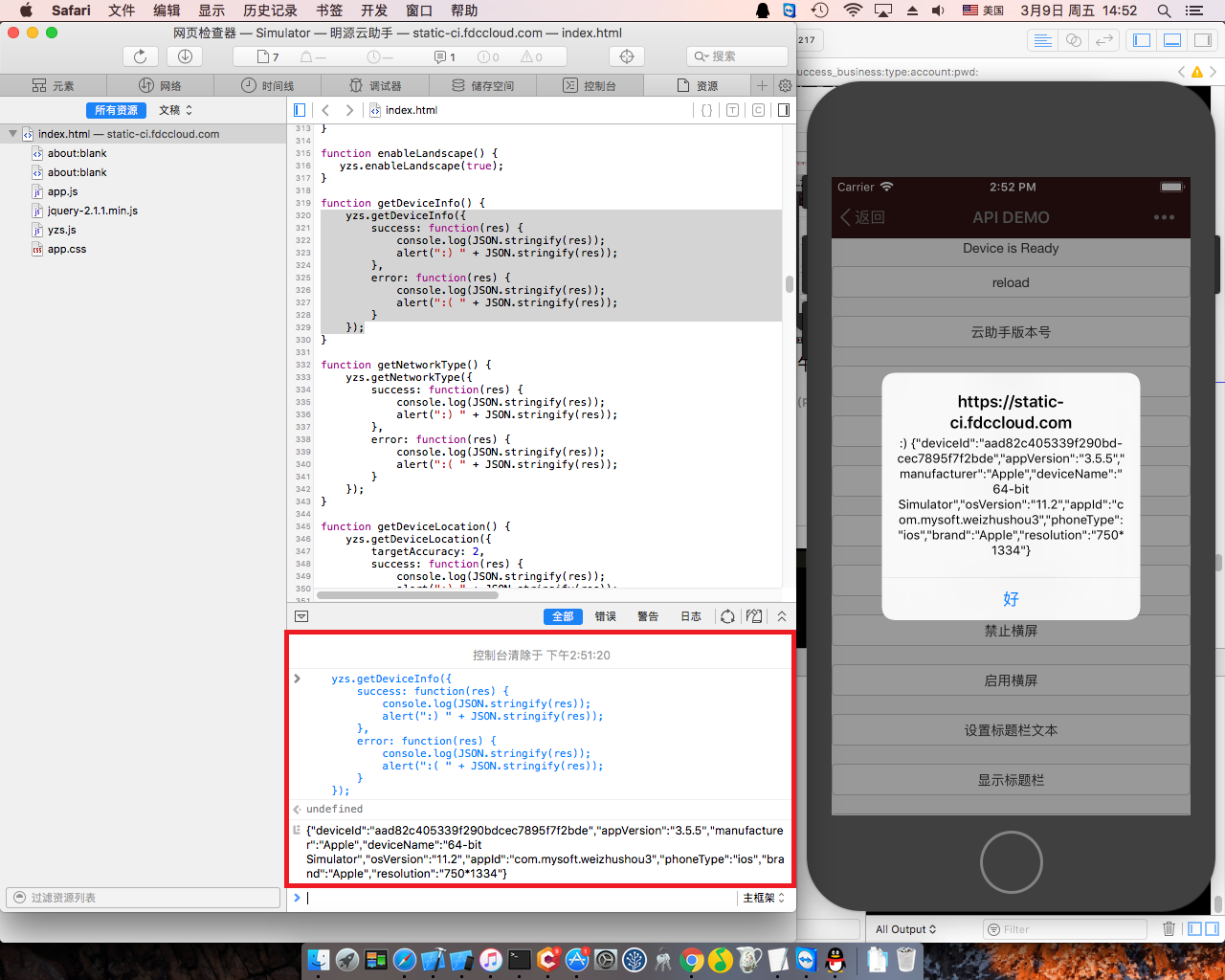Open Chrome from the Dock
1225x980 pixels.
[691, 960]
